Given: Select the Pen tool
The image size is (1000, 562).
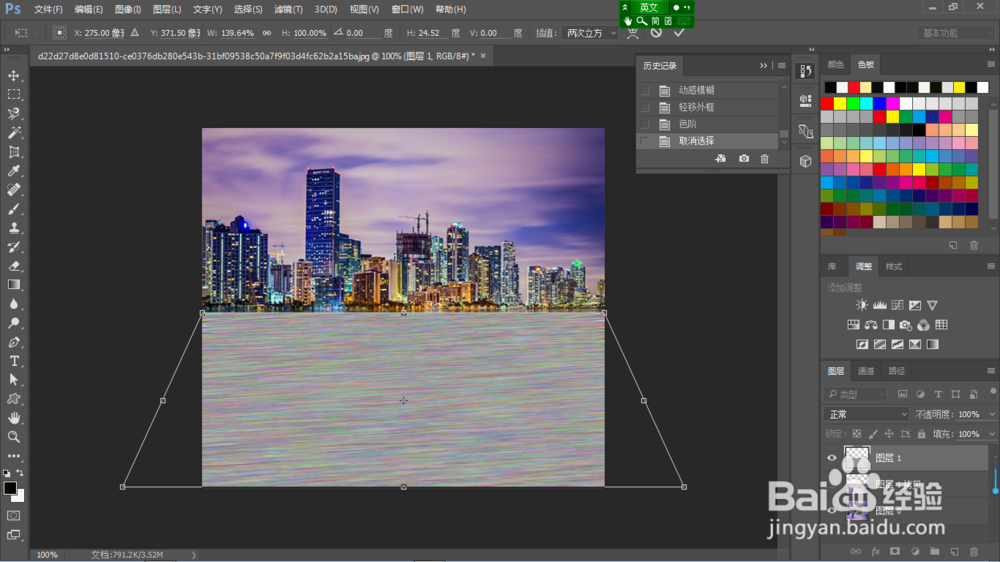Looking at the screenshot, I should 13,342.
